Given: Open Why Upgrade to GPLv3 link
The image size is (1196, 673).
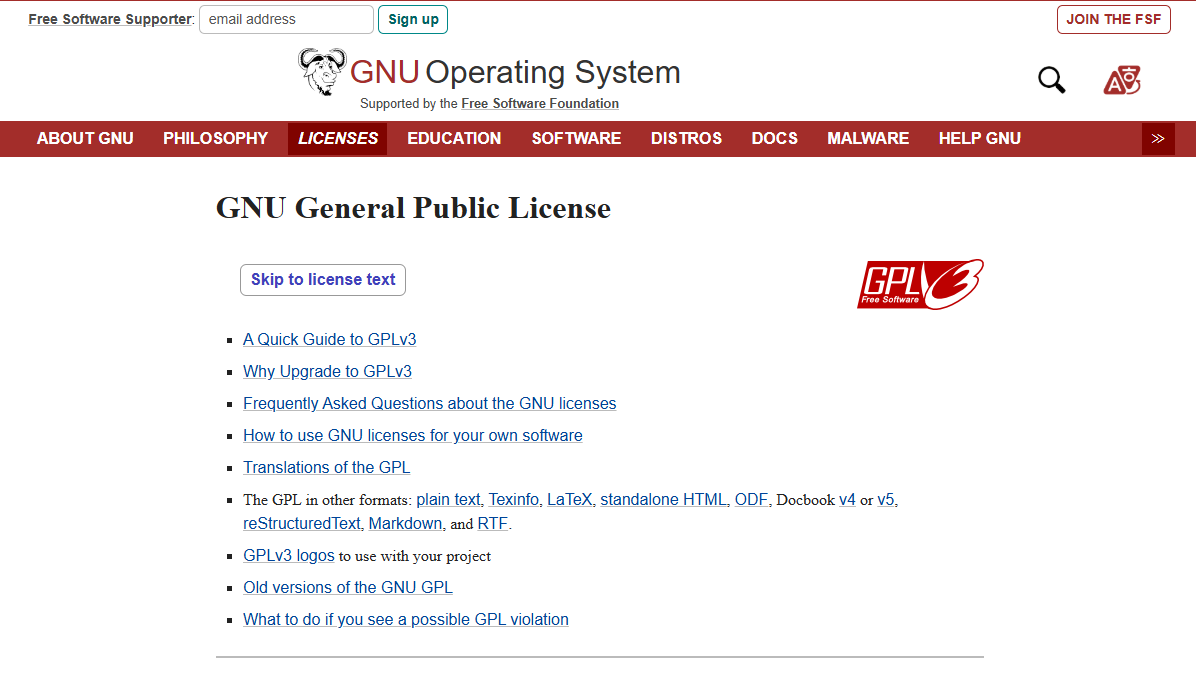Looking at the screenshot, I should tap(327, 372).
